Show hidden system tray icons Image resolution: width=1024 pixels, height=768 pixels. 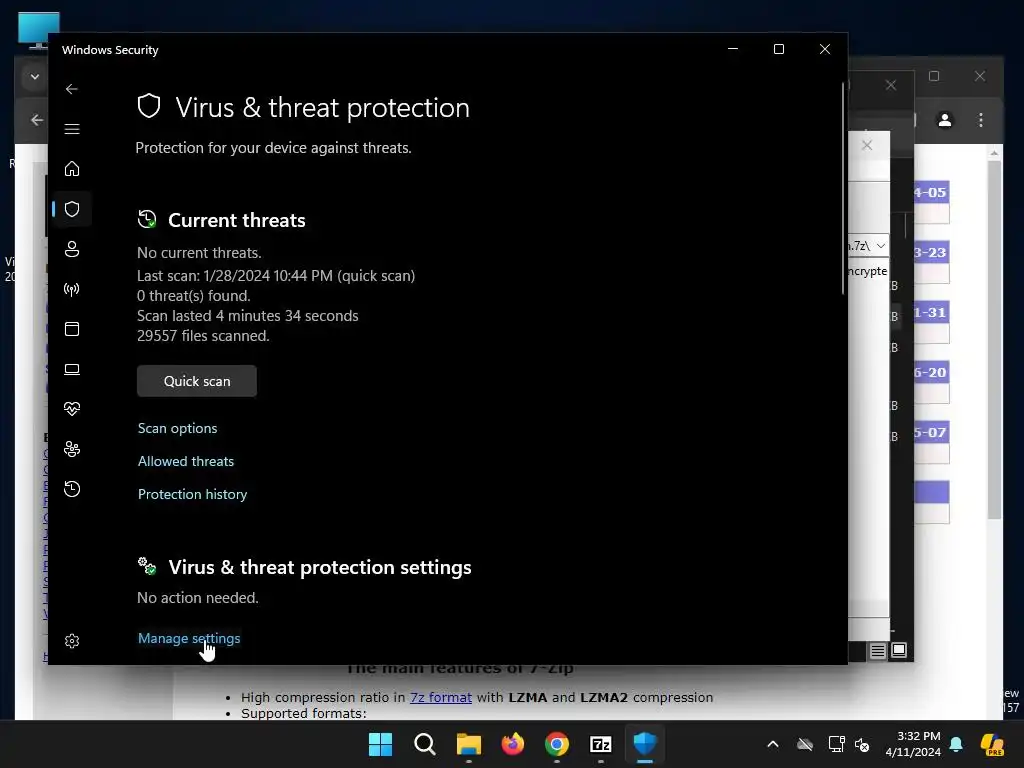point(773,744)
